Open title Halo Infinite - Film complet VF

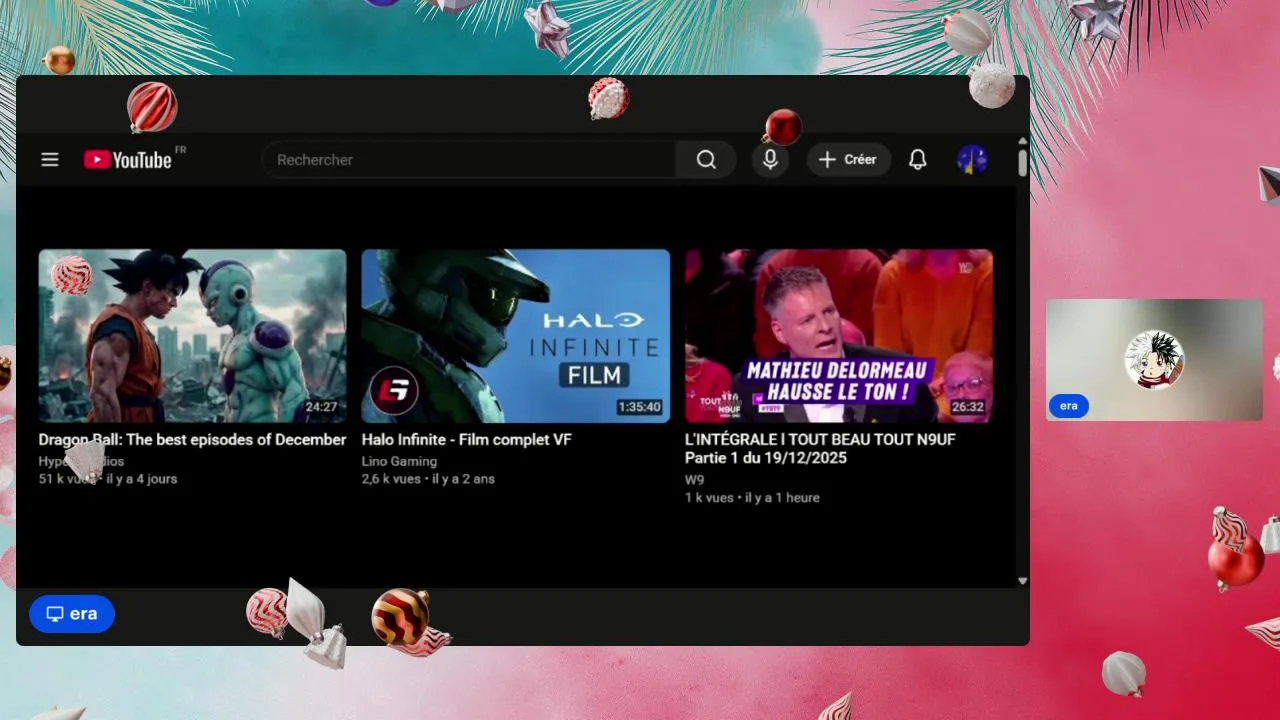pyautogui.click(x=466, y=440)
